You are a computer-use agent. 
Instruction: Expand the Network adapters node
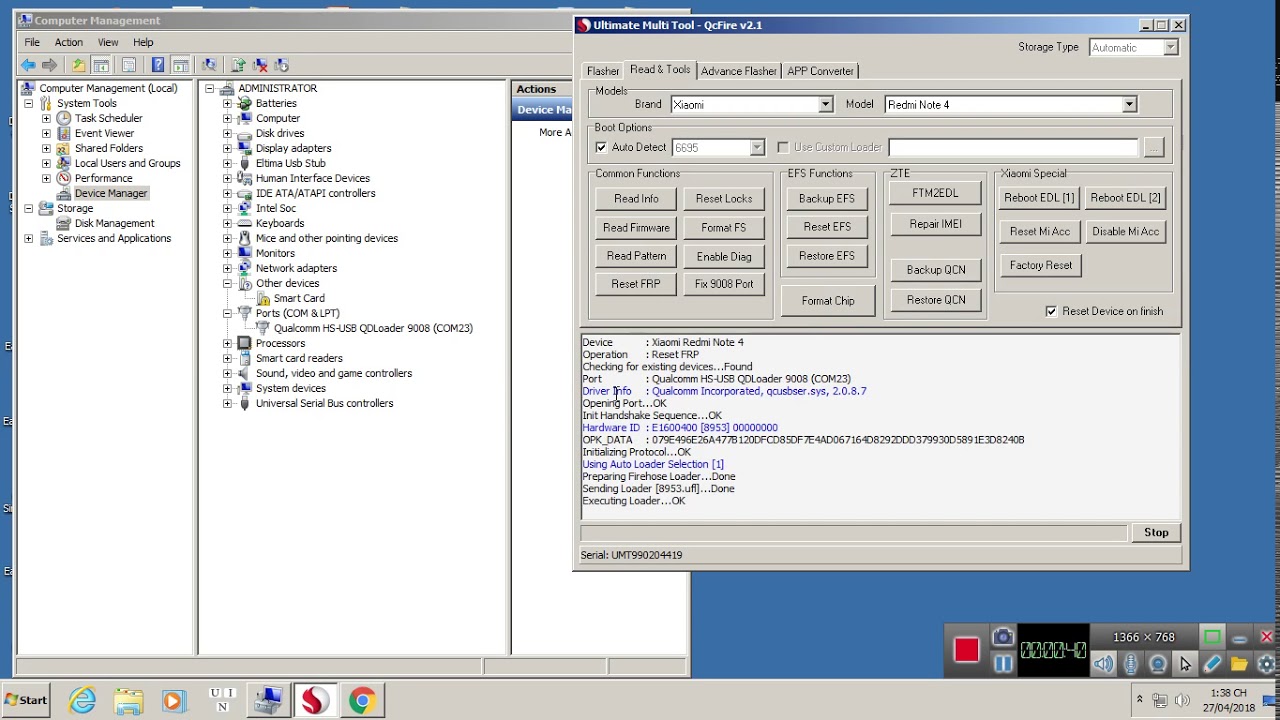[227, 268]
